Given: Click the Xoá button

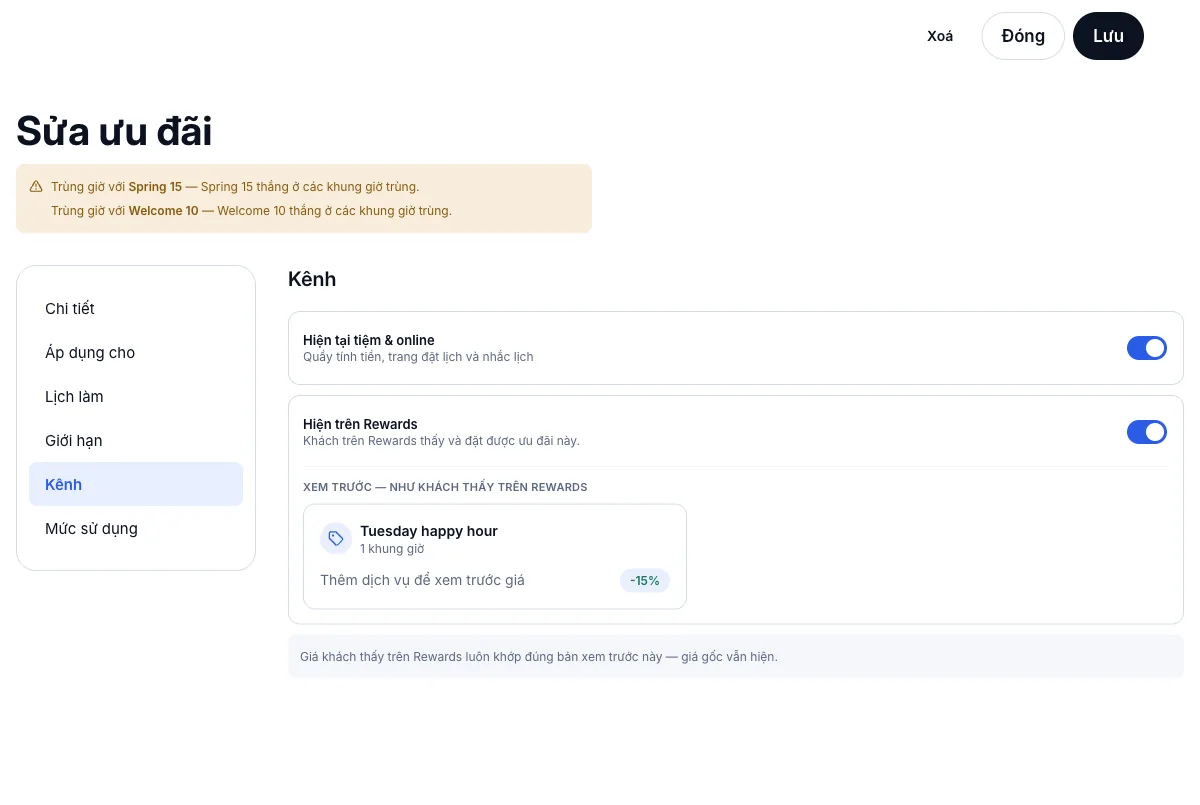Looking at the screenshot, I should [x=940, y=36].
